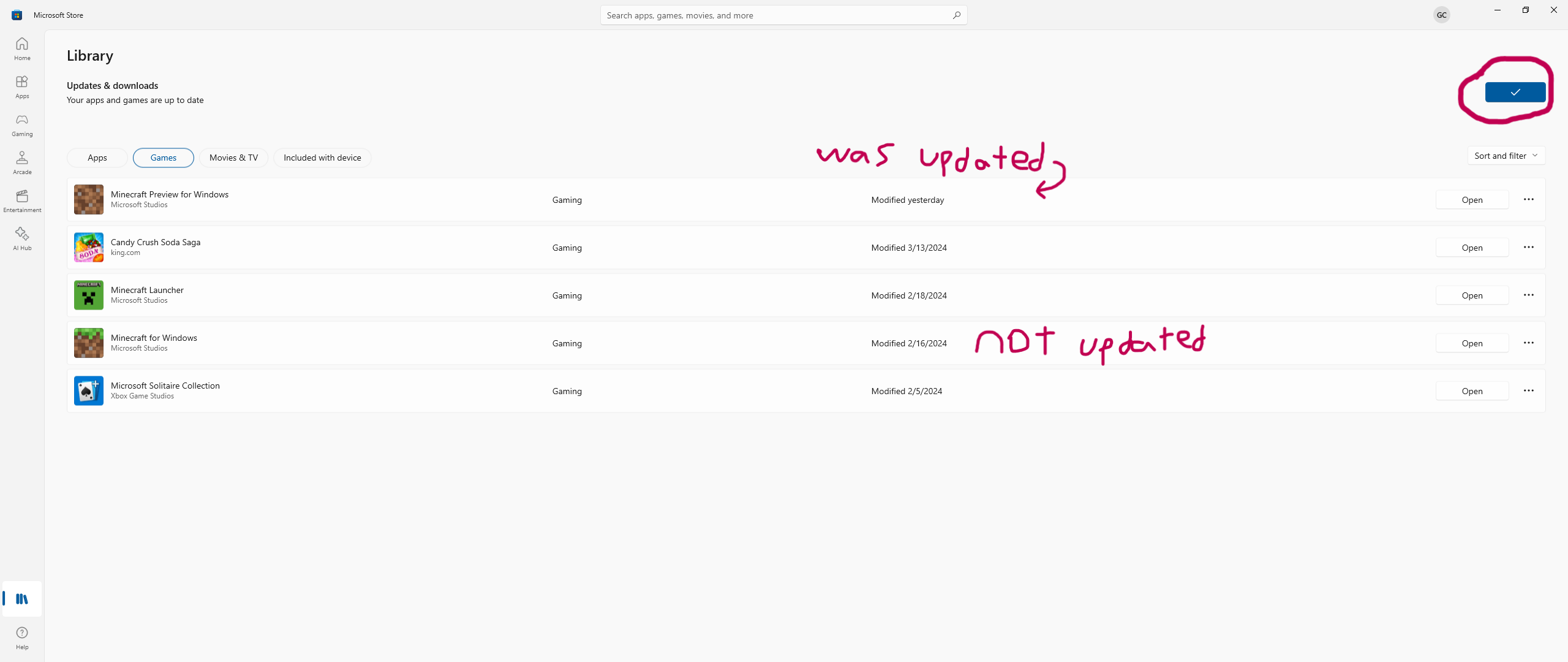Click the blue checkmark updates button
The height and width of the screenshot is (662, 1568).
[x=1515, y=92]
